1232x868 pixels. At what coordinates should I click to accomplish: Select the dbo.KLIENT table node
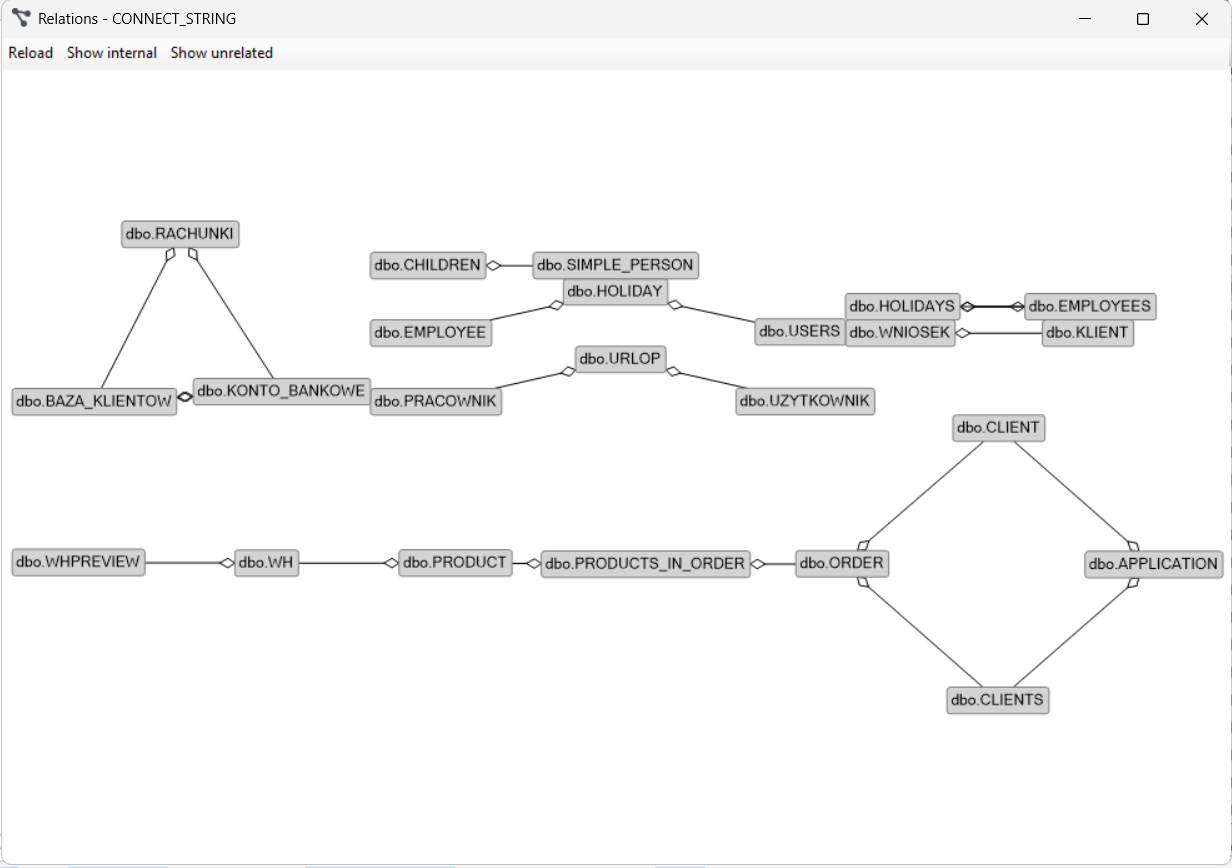coord(1088,333)
